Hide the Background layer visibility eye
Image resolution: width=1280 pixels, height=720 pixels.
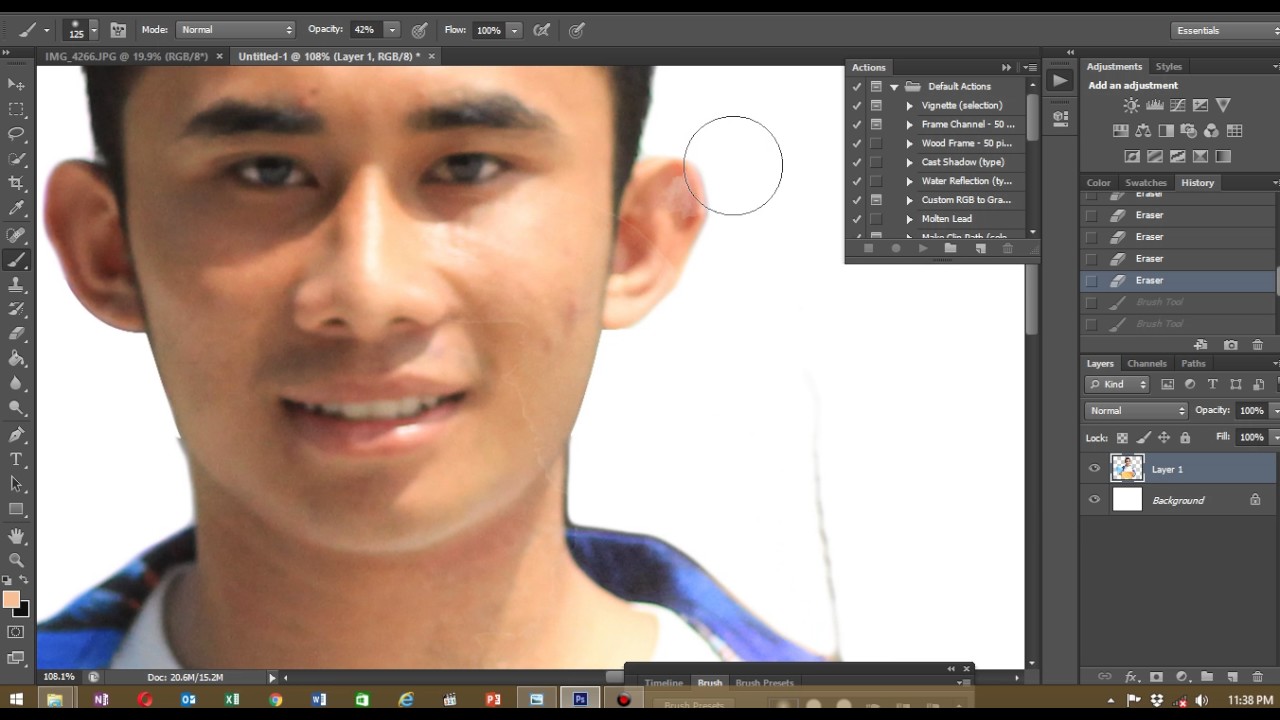click(1094, 500)
